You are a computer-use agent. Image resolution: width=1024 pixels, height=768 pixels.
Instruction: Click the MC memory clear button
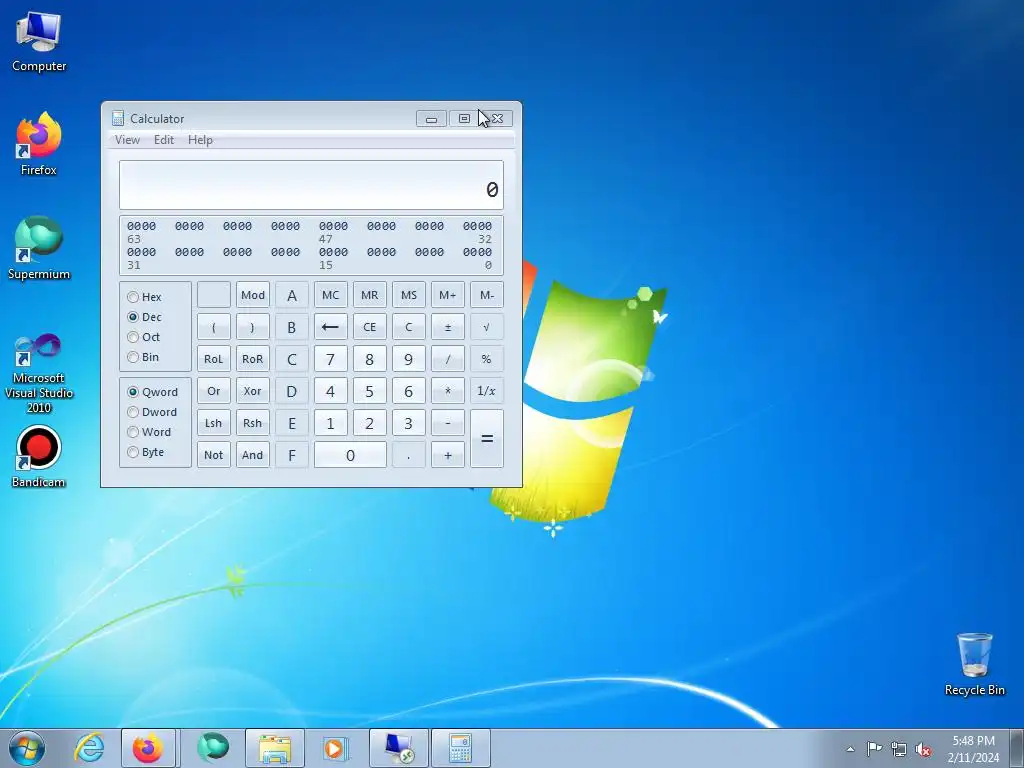[x=330, y=295]
